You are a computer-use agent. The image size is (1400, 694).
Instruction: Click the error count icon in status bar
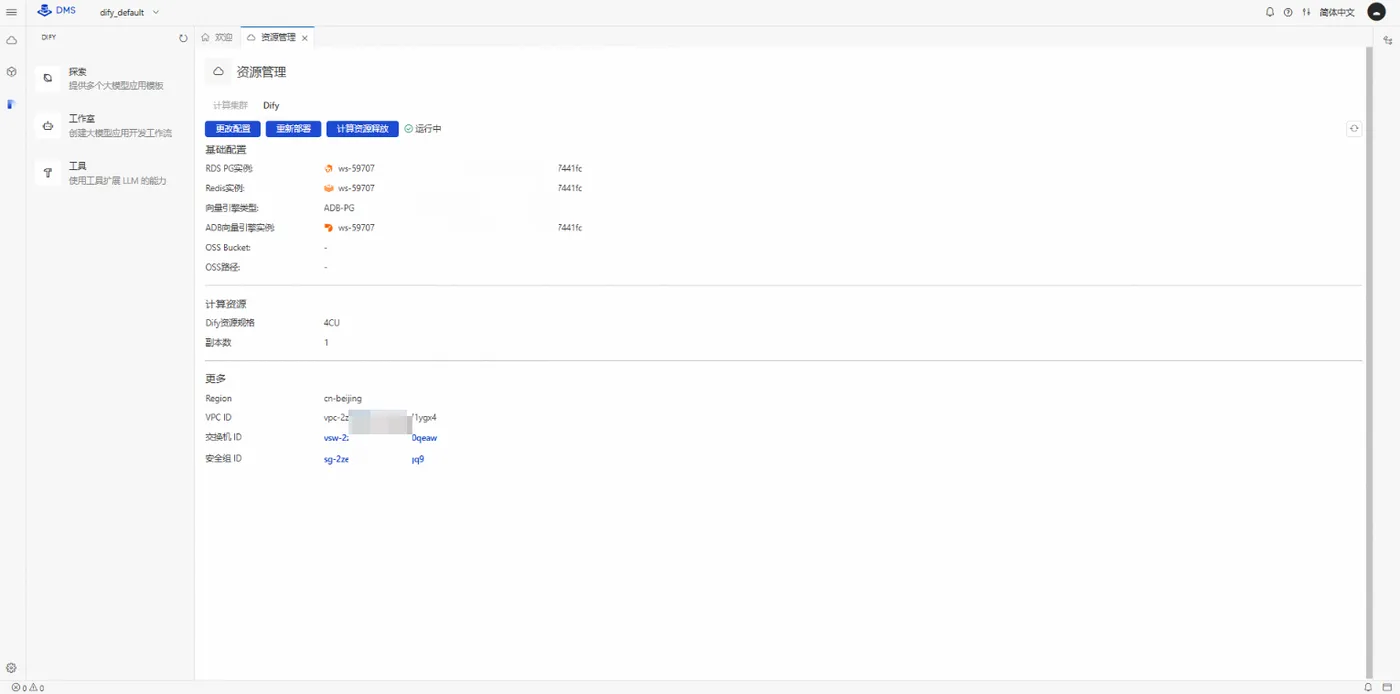[16, 688]
